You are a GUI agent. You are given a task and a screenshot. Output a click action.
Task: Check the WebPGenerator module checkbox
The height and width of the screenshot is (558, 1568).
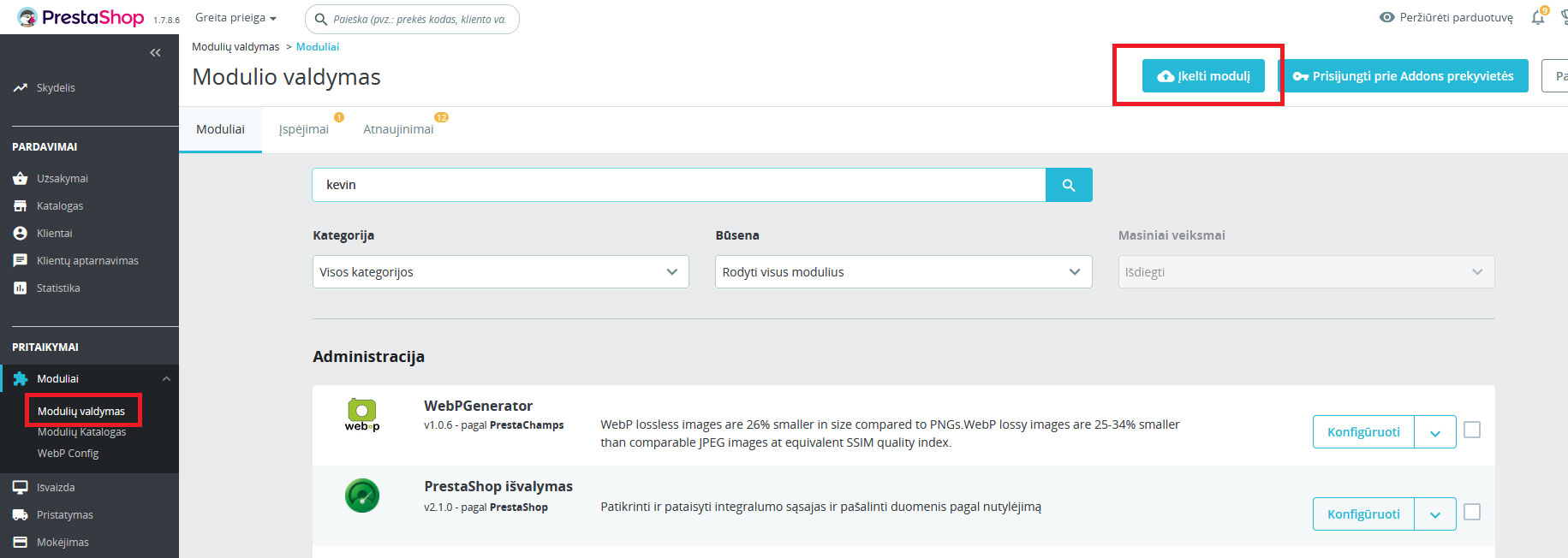(1472, 430)
